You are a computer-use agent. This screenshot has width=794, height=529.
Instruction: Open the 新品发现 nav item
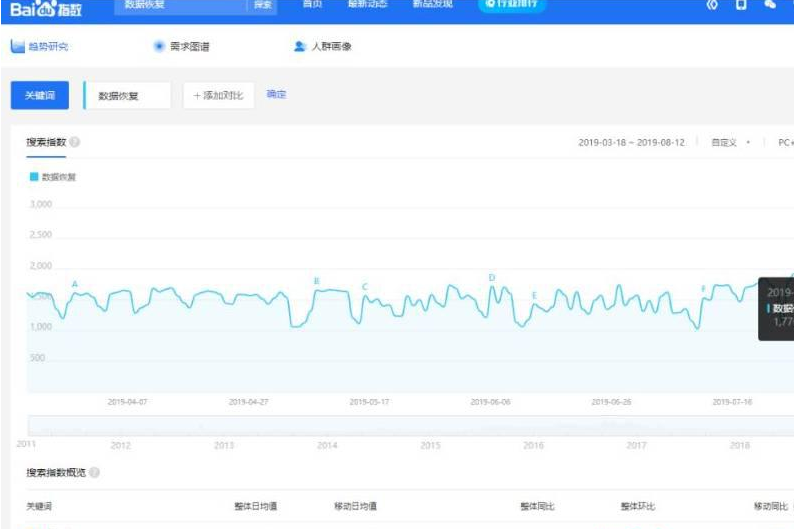click(x=432, y=4)
